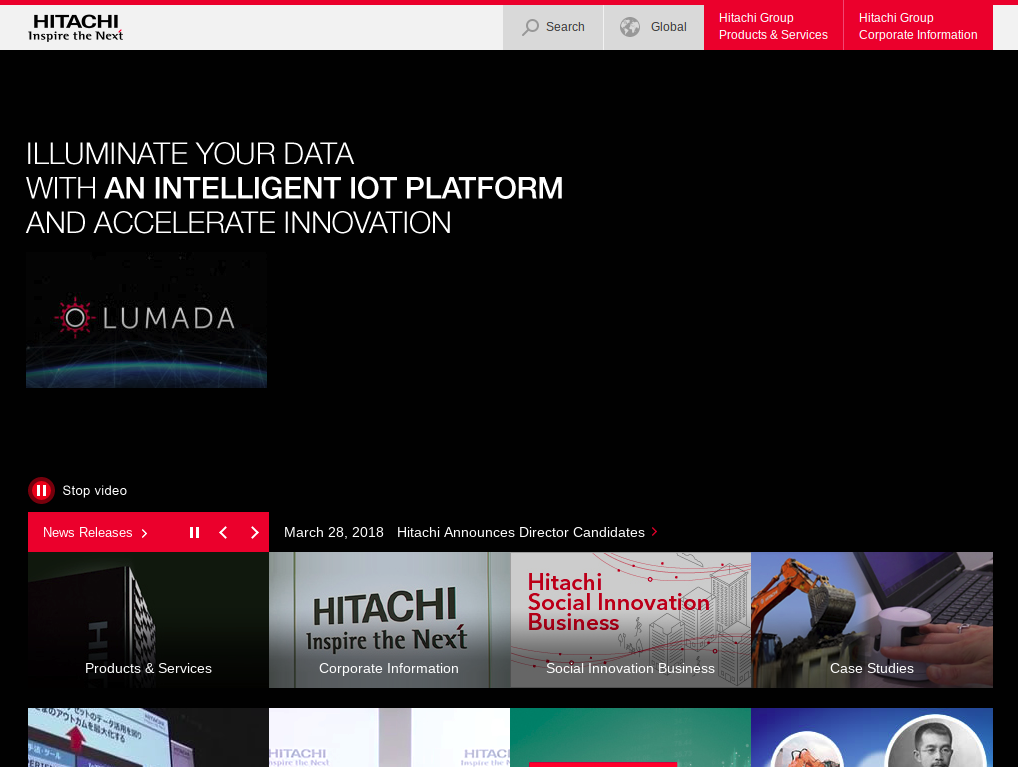Image resolution: width=1018 pixels, height=767 pixels.
Task: Click the Lumada video thumbnail
Action: [x=146, y=320]
